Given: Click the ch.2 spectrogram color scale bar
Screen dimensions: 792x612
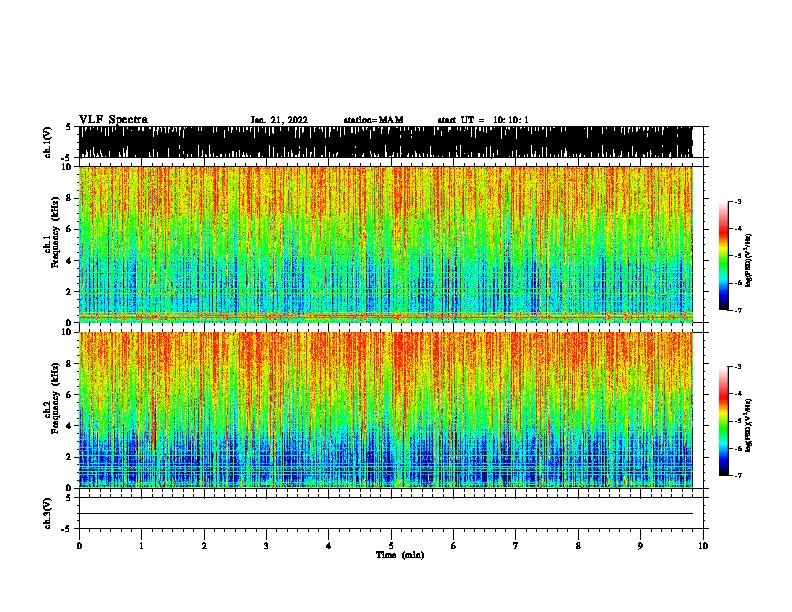Looking at the screenshot, I should coord(724,421).
